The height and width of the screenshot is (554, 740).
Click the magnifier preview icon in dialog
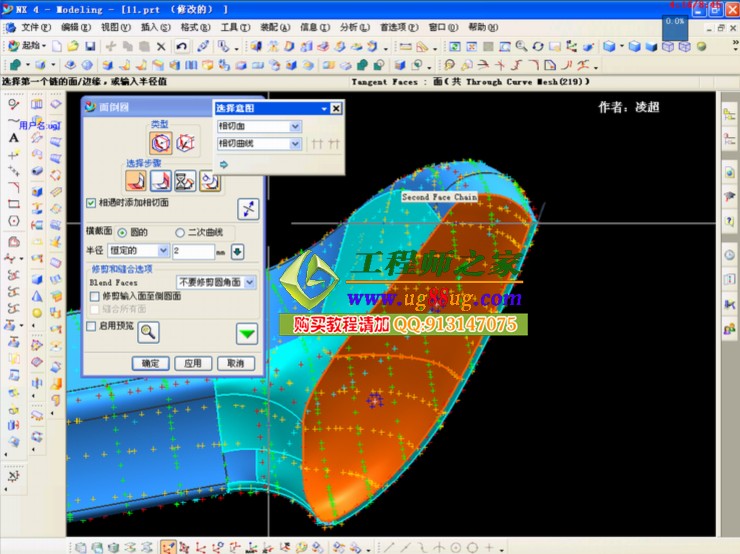[148, 333]
